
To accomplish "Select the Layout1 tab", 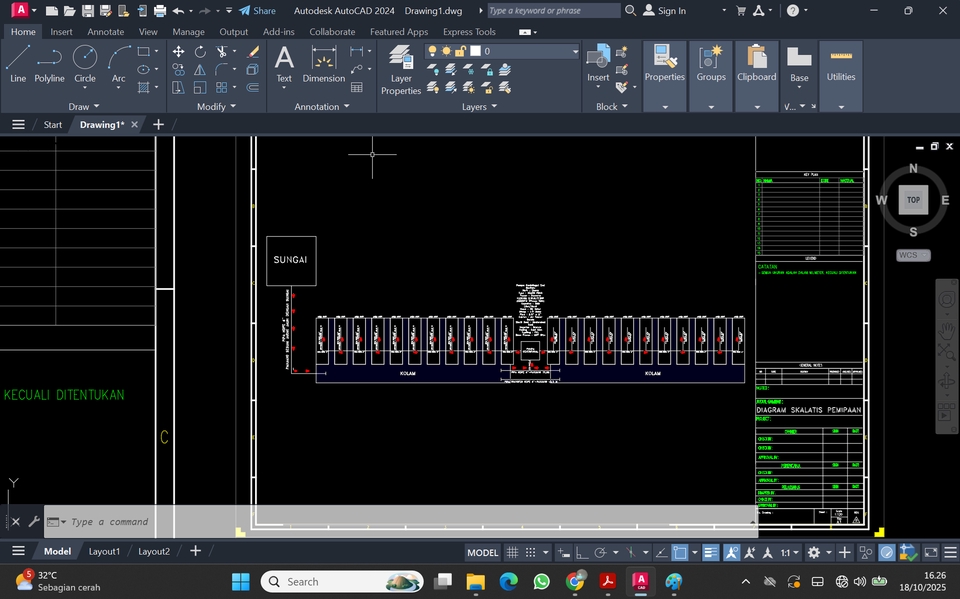I will click(104, 551).
